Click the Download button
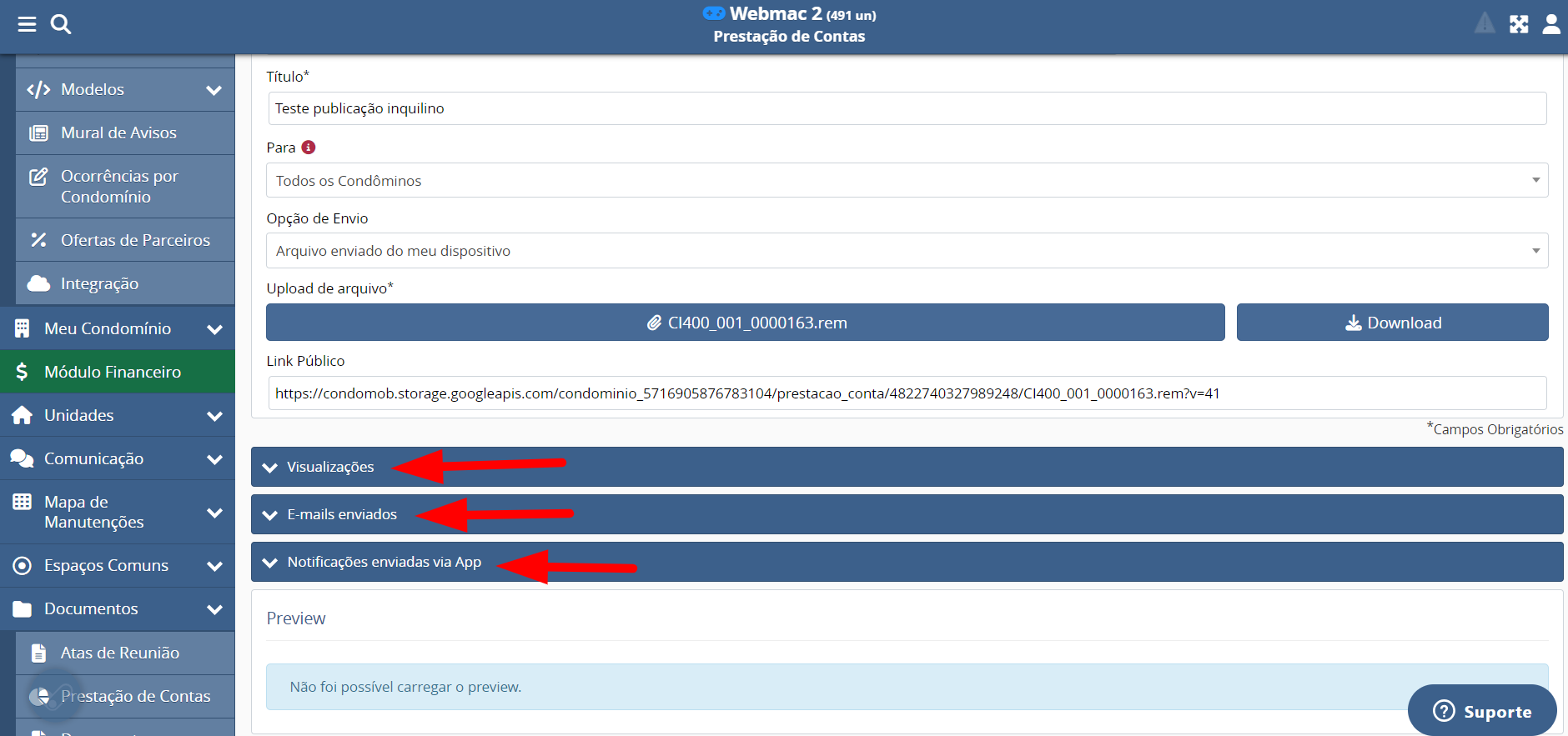The height and width of the screenshot is (736, 1568). [1392, 323]
